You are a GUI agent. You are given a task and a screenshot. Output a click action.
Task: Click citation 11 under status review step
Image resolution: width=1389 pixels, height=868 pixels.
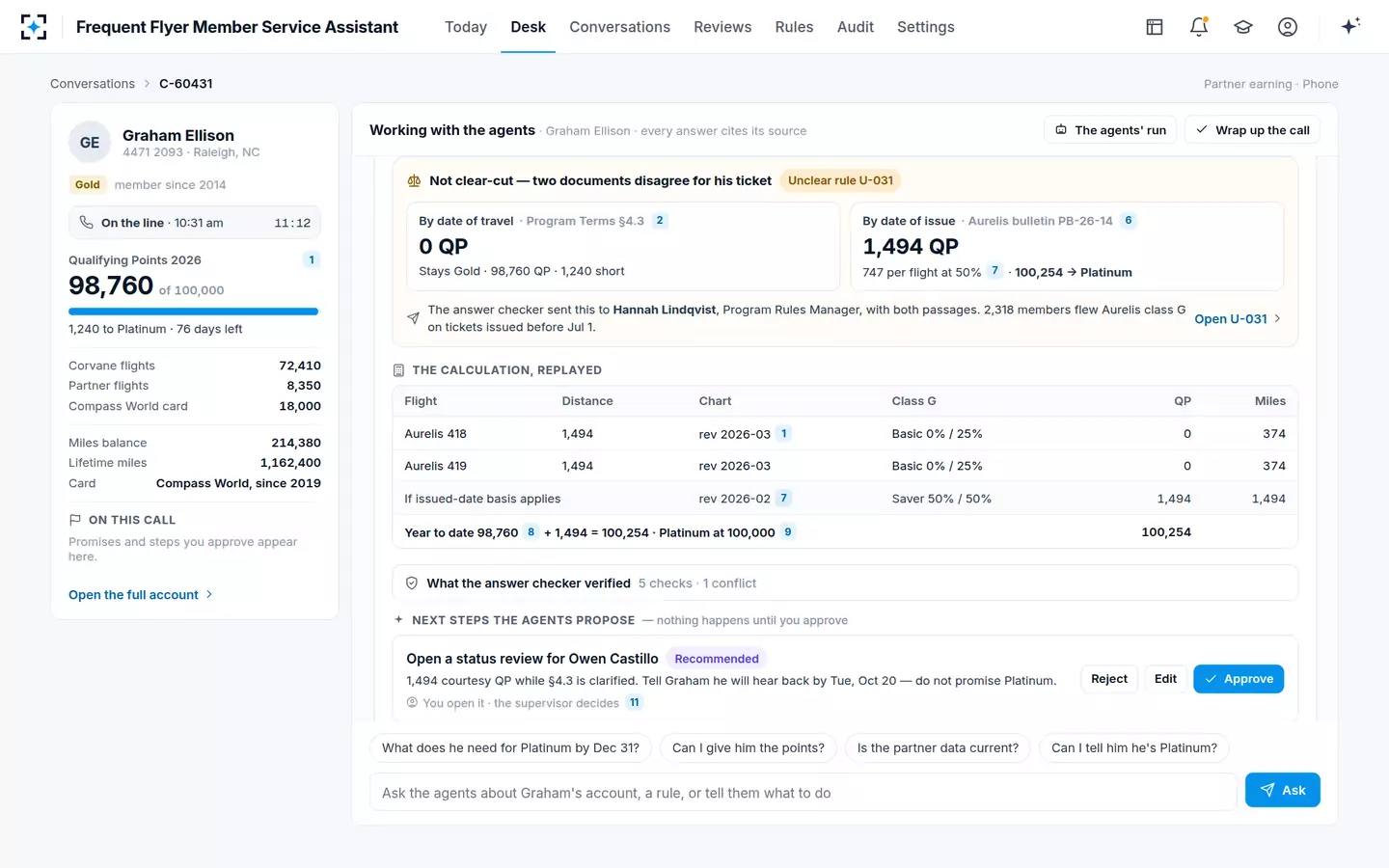point(635,703)
